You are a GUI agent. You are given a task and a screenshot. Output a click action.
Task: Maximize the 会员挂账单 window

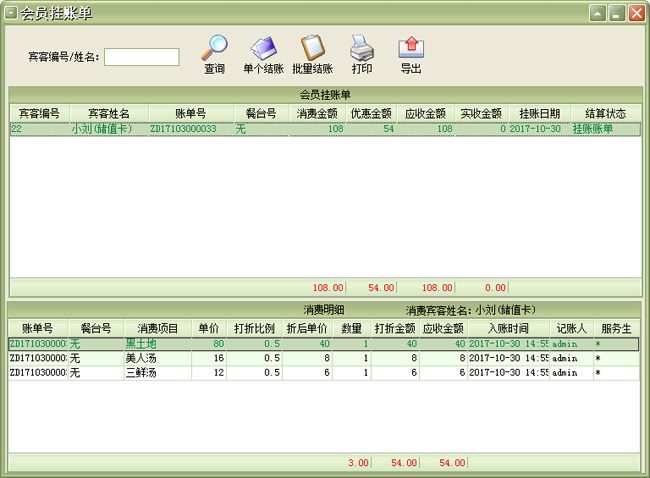617,13
